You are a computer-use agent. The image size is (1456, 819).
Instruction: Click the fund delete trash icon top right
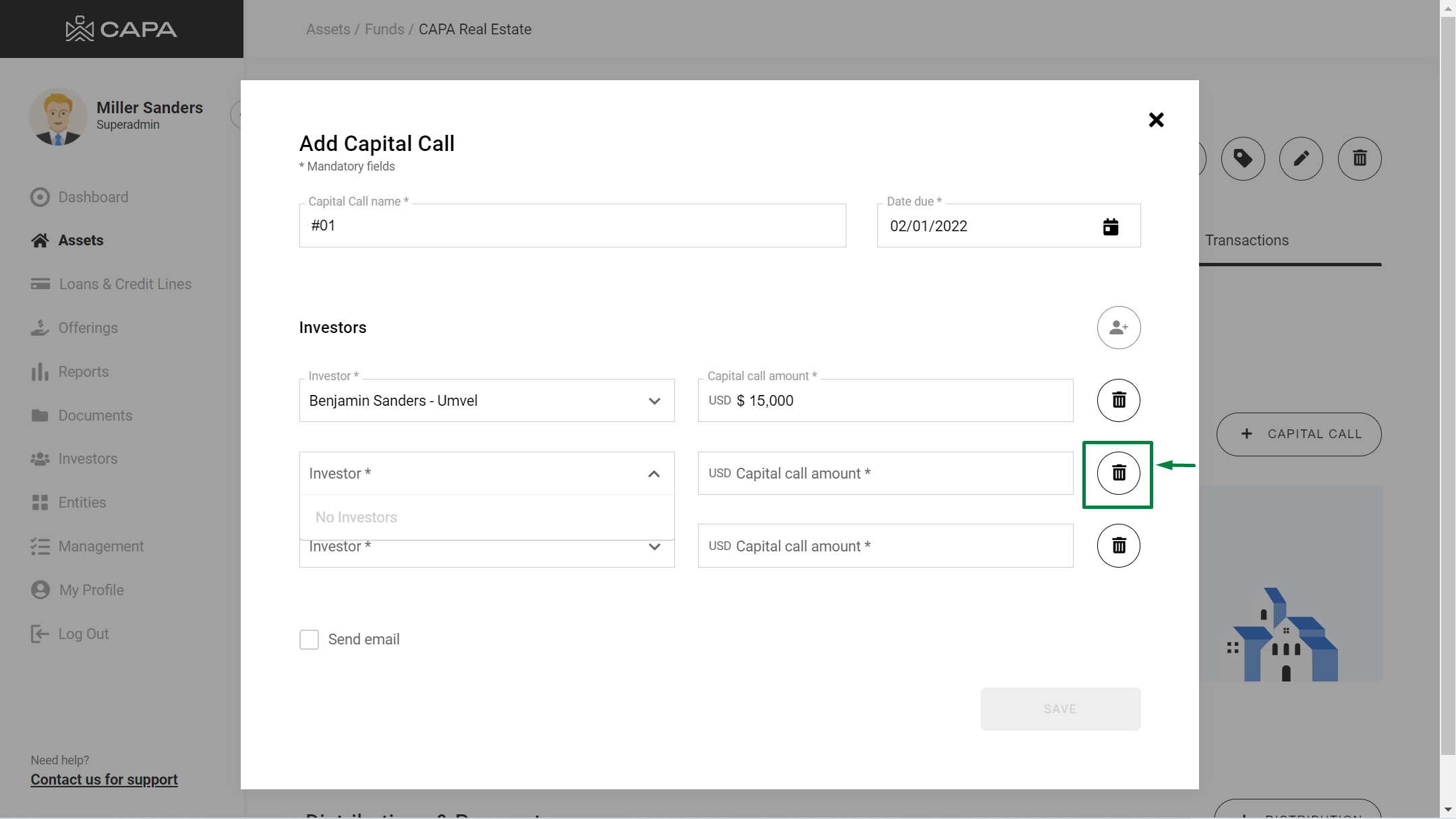(1360, 159)
